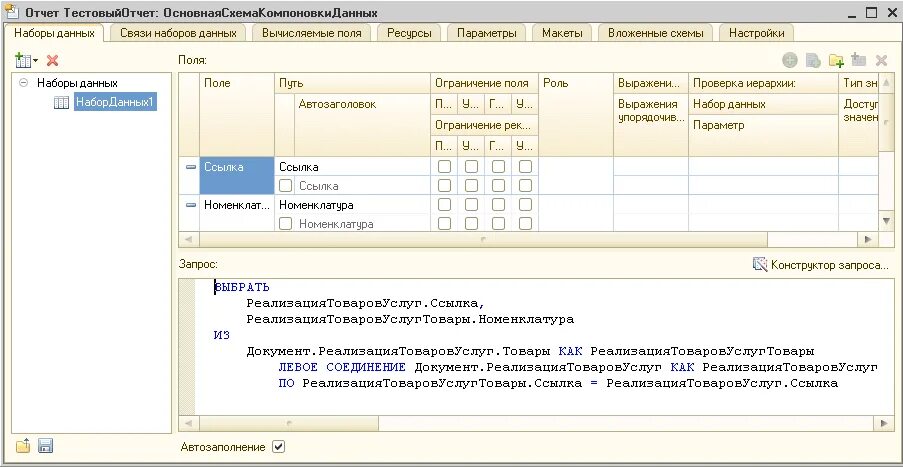Click the load schema from file icon
The height and width of the screenshot is (467, 903).
coord(22,446)
